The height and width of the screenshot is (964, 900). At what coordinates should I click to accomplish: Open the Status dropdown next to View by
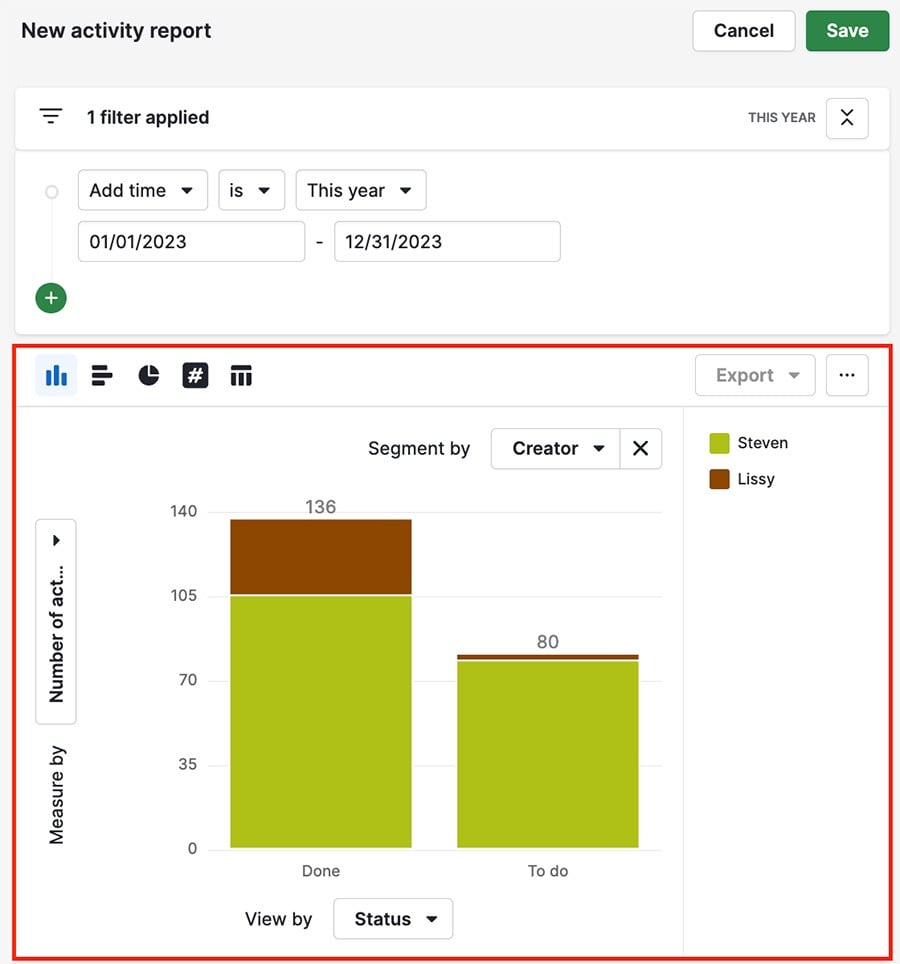click(x=393, y=919)
